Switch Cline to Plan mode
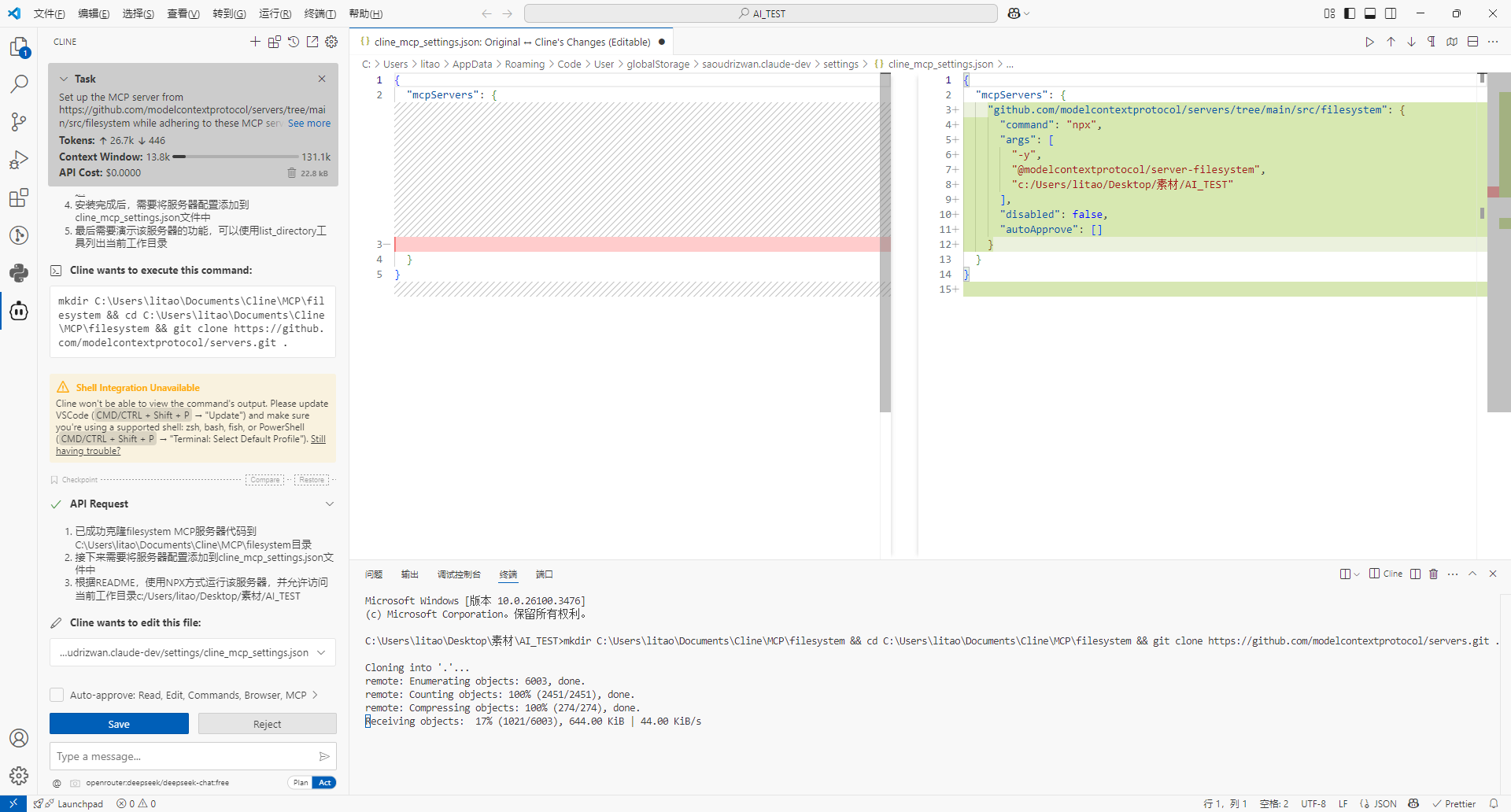Image resolution: width=1511 pixels, height=812 pixels. coord(301,782)
